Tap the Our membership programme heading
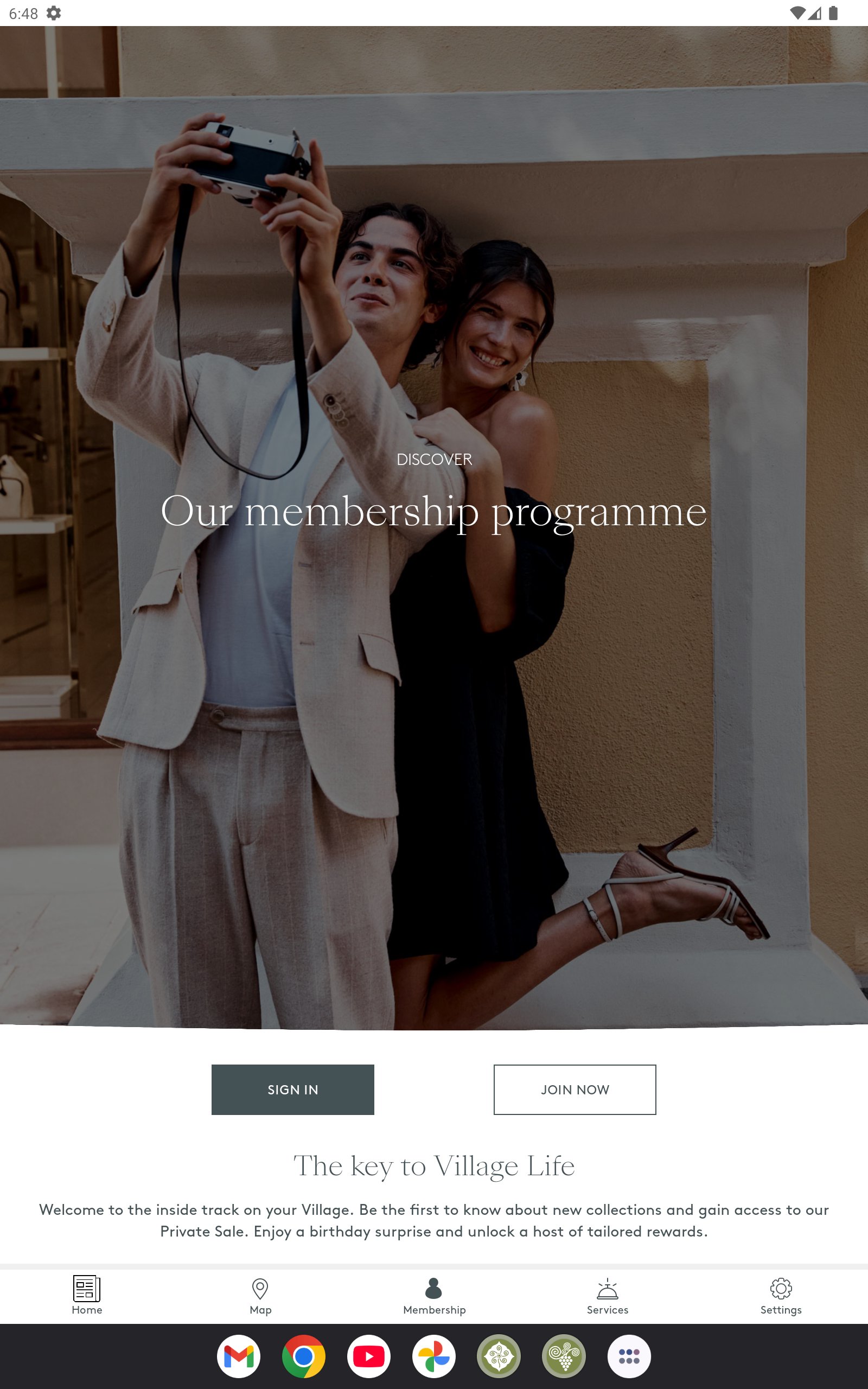Screen dimensions: 868x1389 [x=434, y=512]
